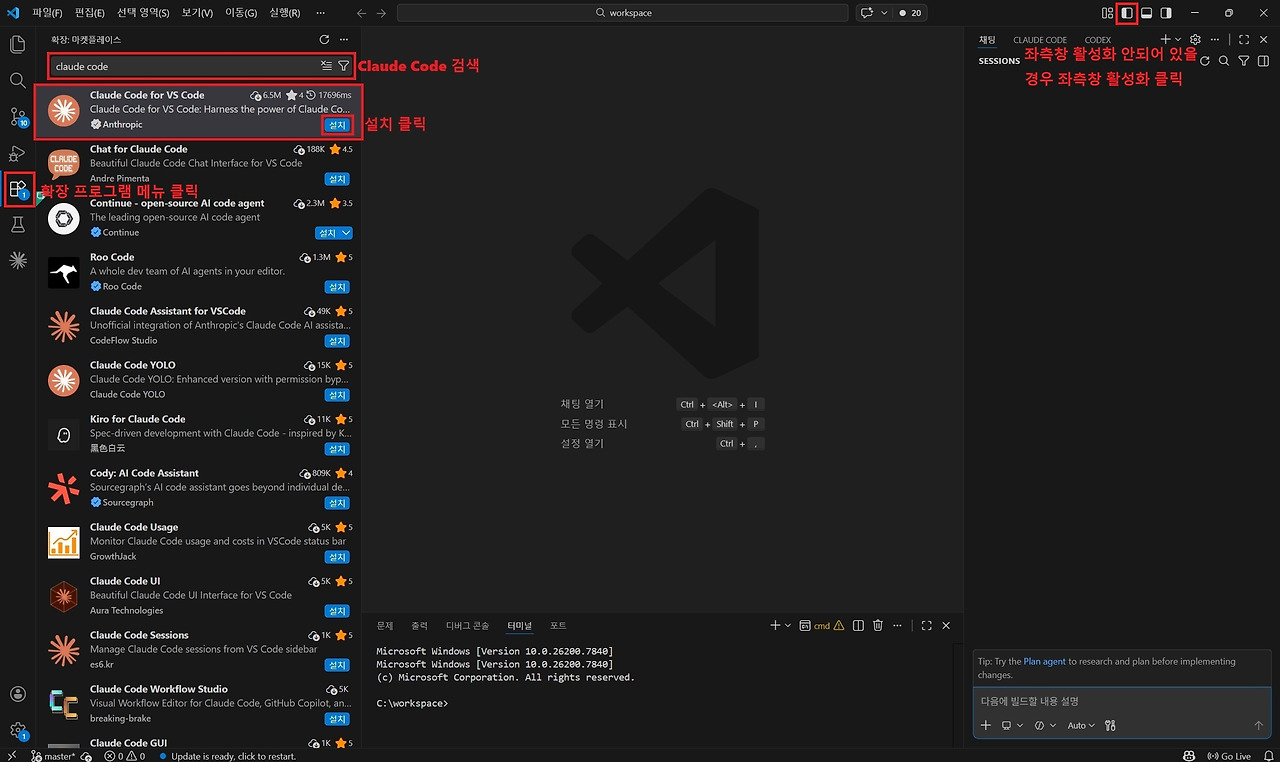Click the master branch in the status bar

53,756
